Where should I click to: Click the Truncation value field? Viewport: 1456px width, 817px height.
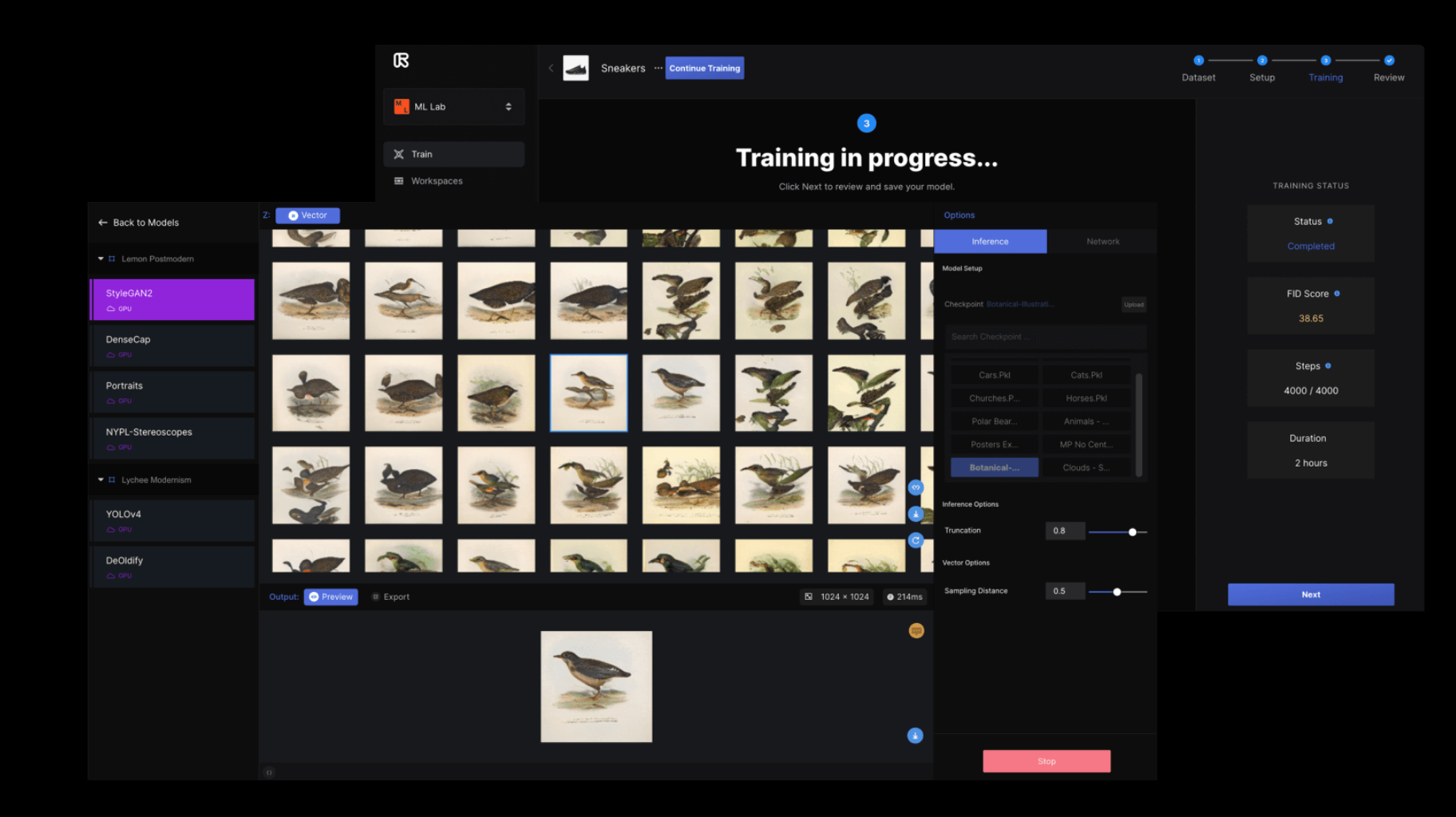[1065, 531]
